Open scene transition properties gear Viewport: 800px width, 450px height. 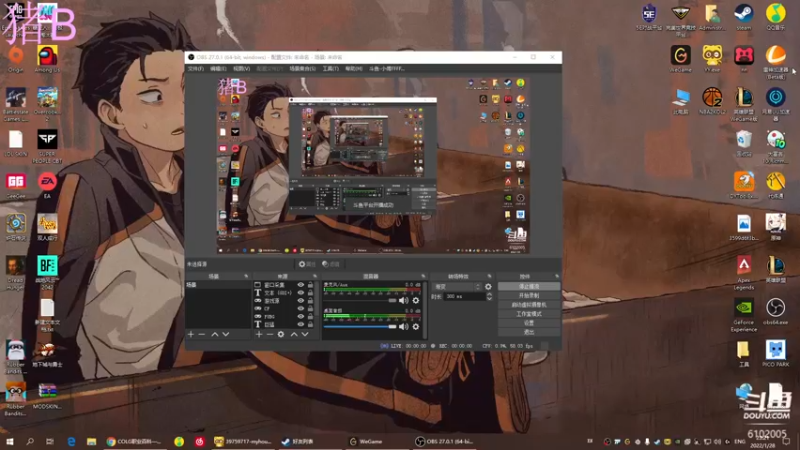click(x=488, y=287)
